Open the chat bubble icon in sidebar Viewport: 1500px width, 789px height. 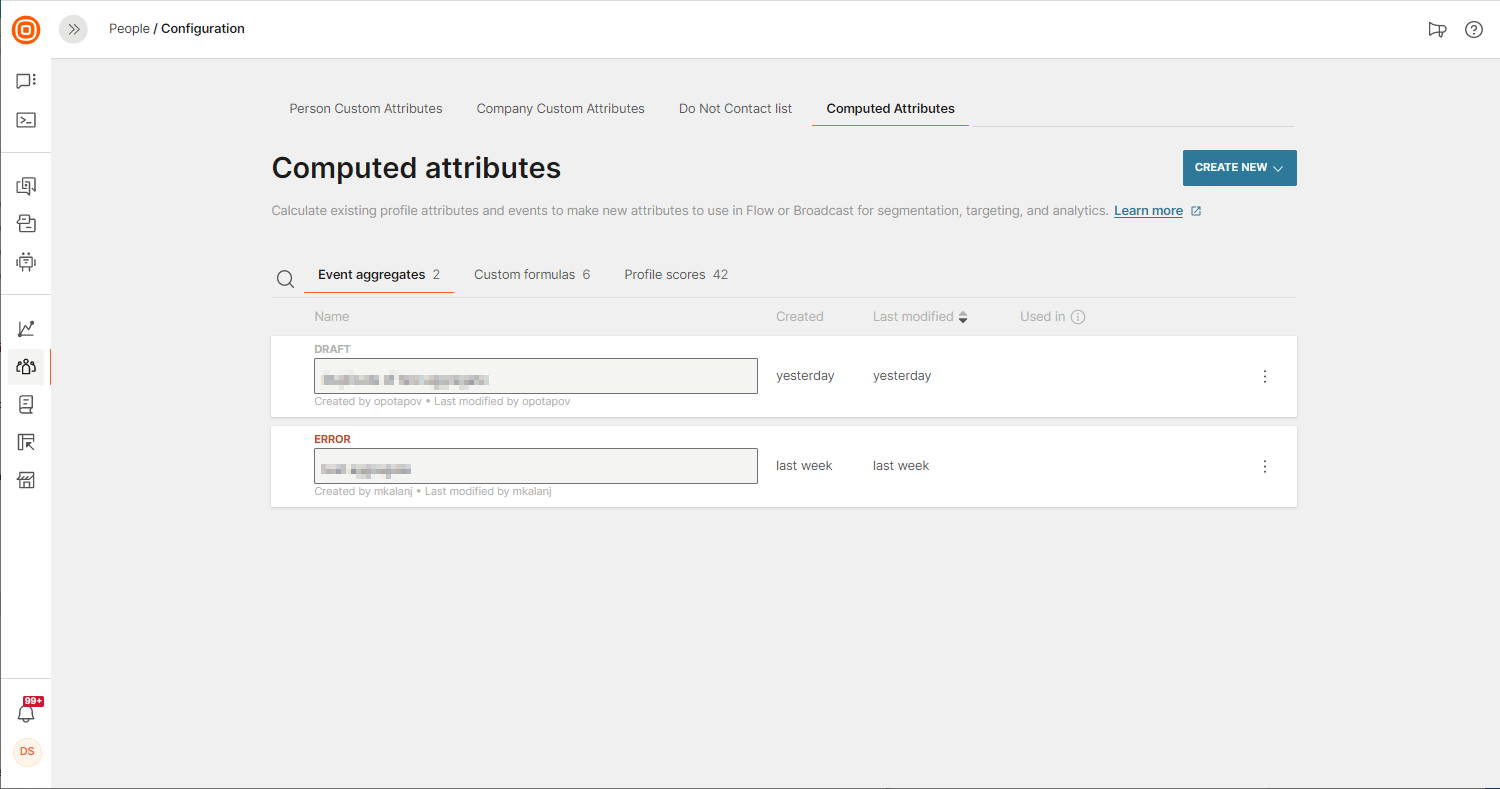point(26,81)
